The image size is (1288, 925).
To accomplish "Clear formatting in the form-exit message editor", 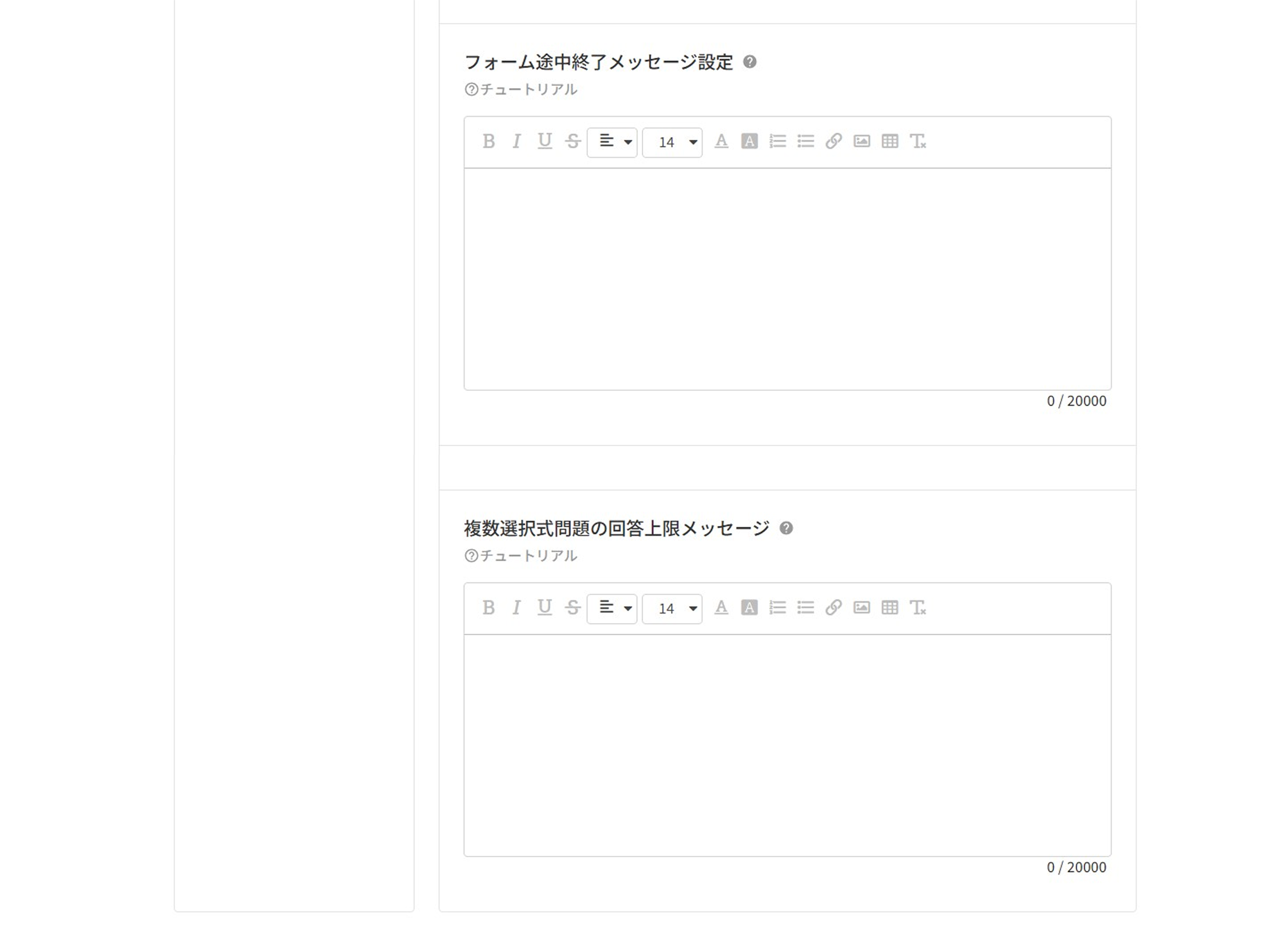I will click(x=918, y=142).
